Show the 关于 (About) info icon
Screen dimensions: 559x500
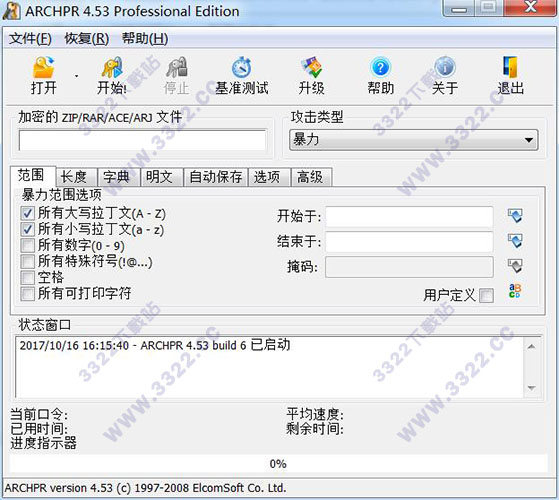click(445, 67)
